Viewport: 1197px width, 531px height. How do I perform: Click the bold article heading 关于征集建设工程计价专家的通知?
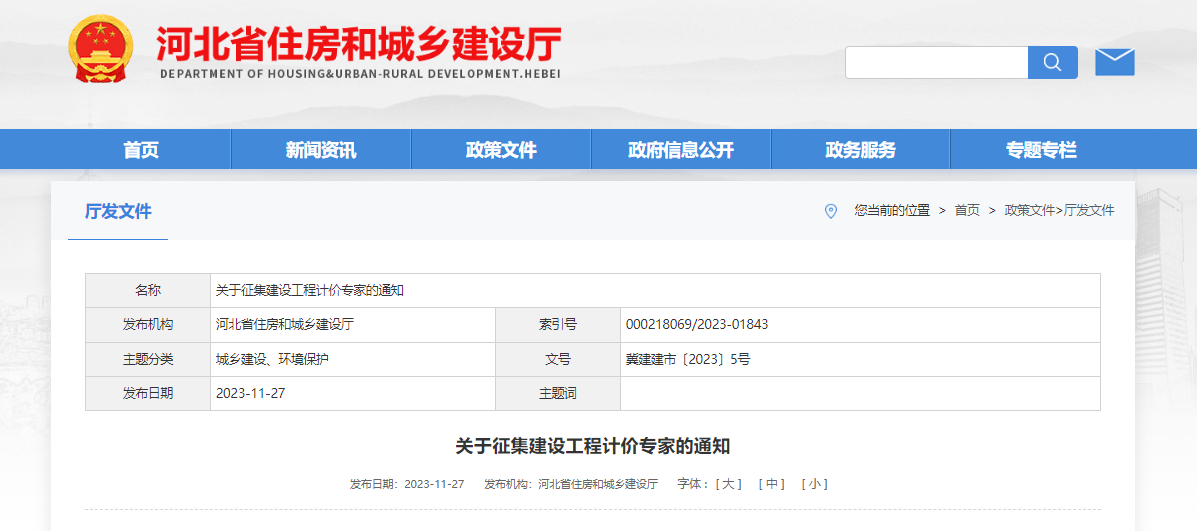tap(593, 446)
